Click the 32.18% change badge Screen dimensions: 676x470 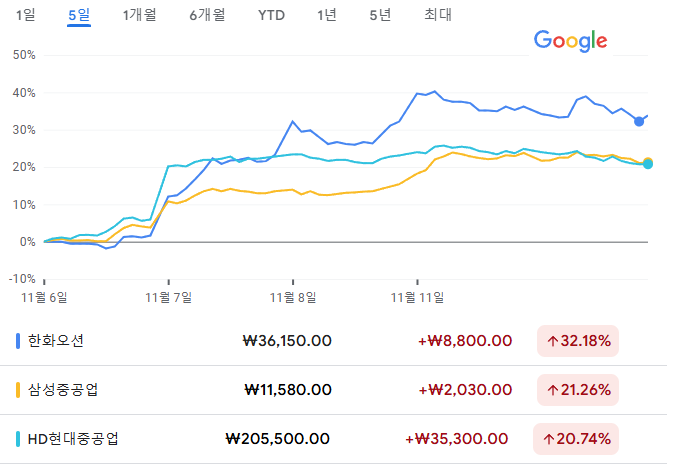coord(578,341)
